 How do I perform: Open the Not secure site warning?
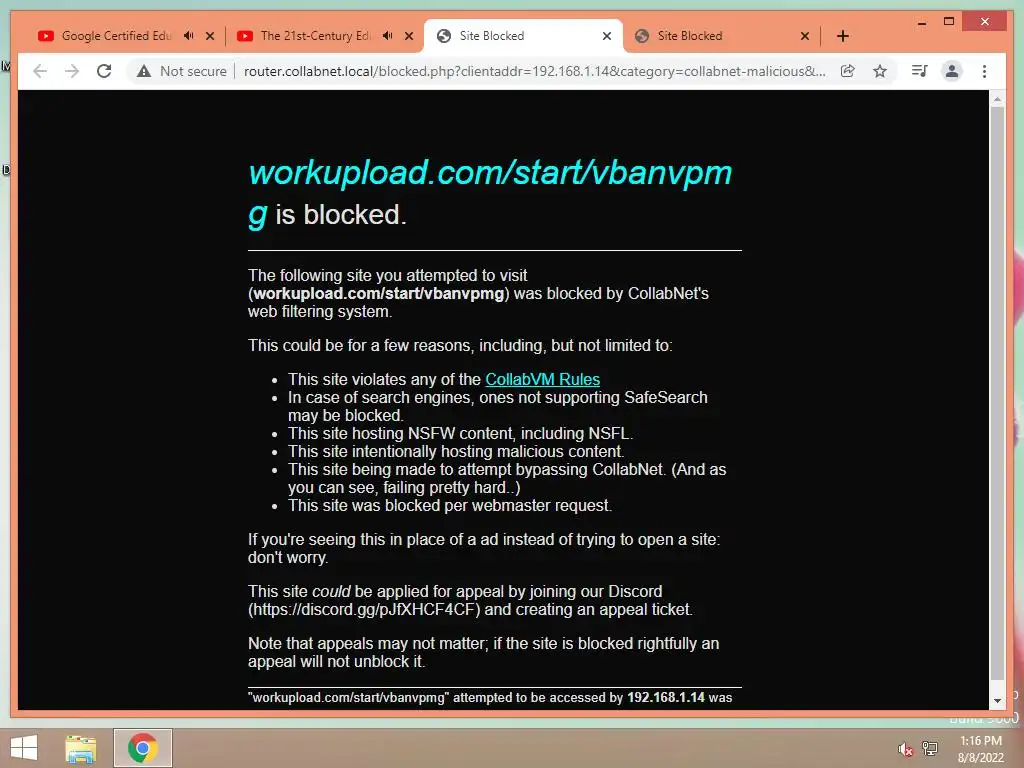click(182, 71)
